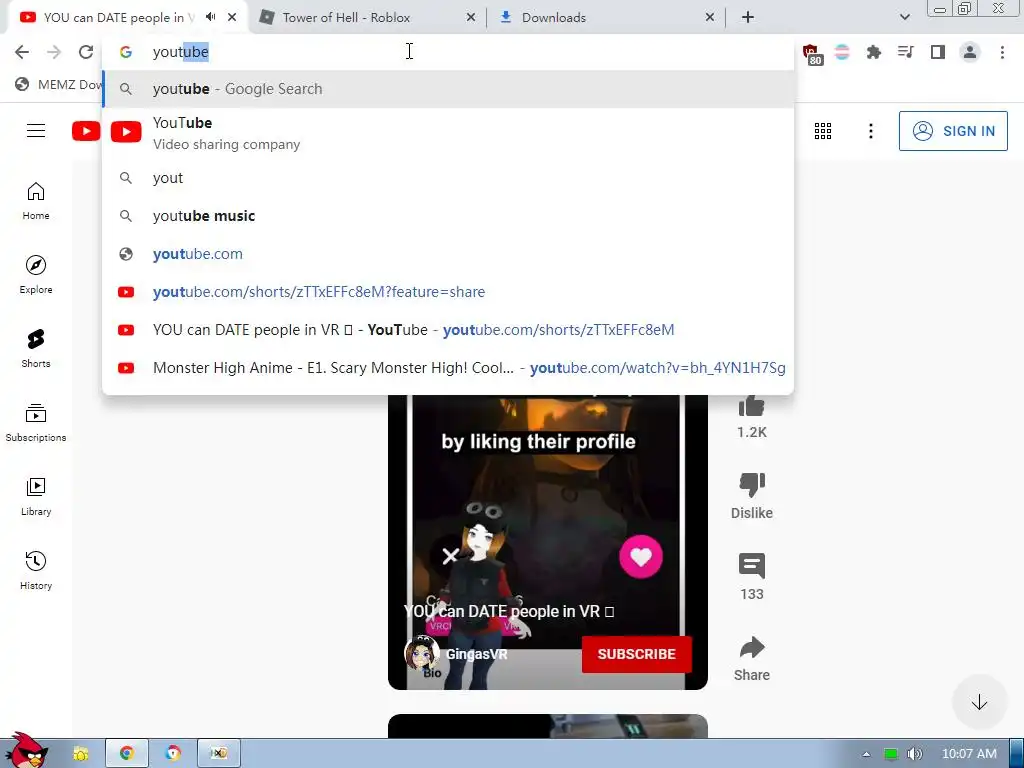The image size is (1024, 768).
Task: Open the fourth taskbar application button
Action: [x=219, y=754]
